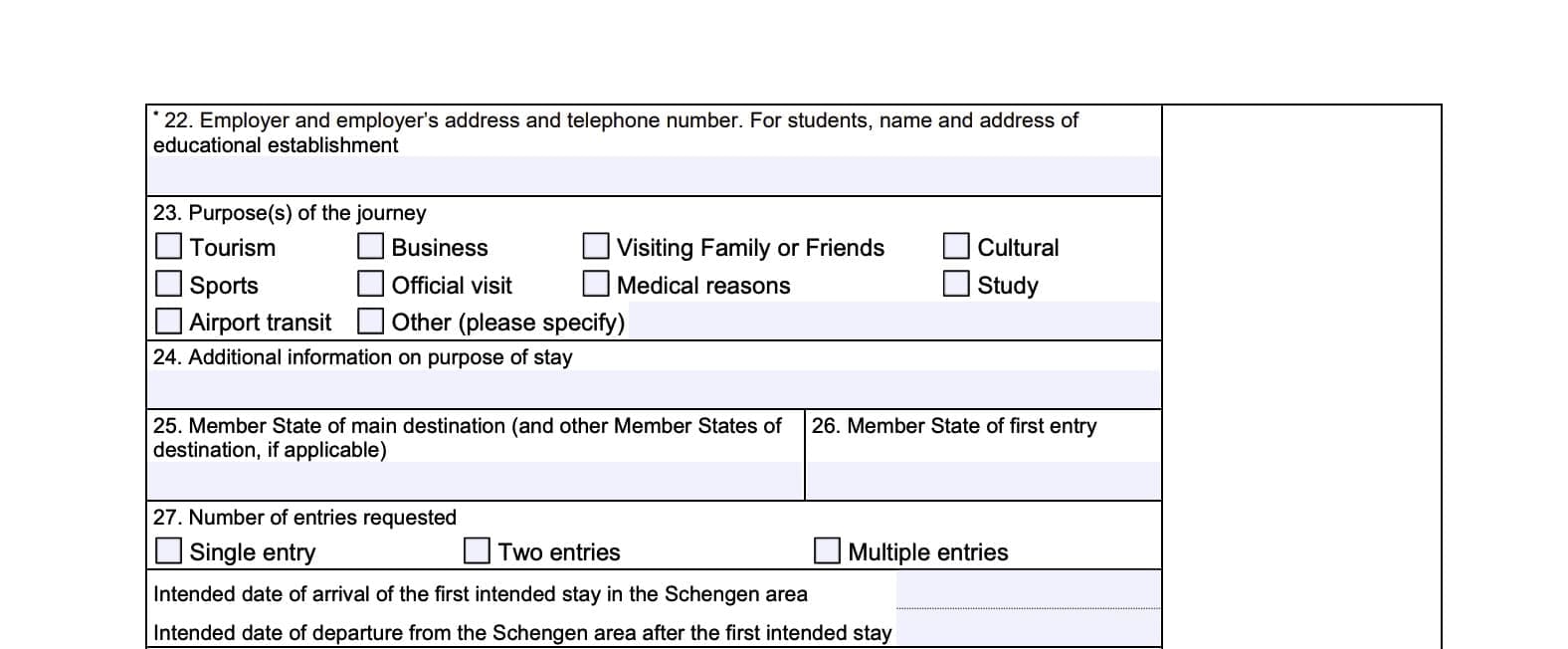Image resolution: width=1568 pixels, height=649 pixels.
Task: Mark the Cultural purpose checkbox
Action: coord(956,246)
